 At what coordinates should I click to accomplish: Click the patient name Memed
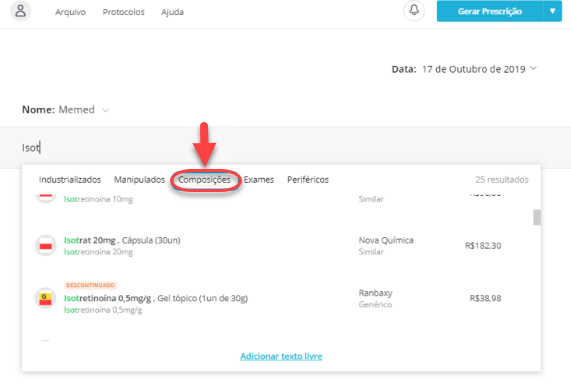76,110
